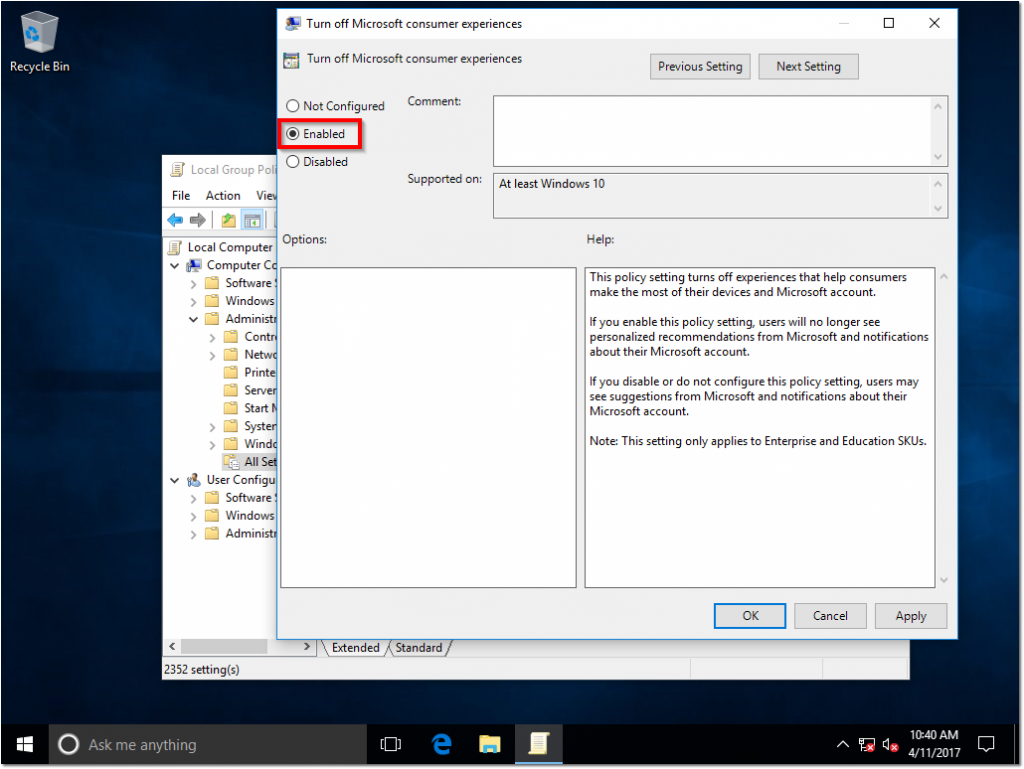Click the User Configuration icon

tap(194, 480)
